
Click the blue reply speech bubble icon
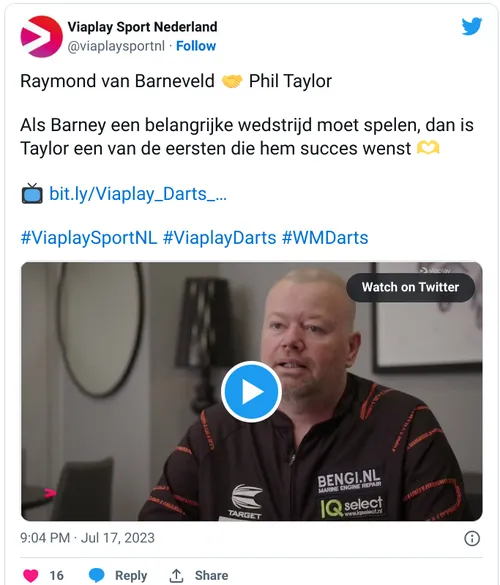[x=97, y=575]
